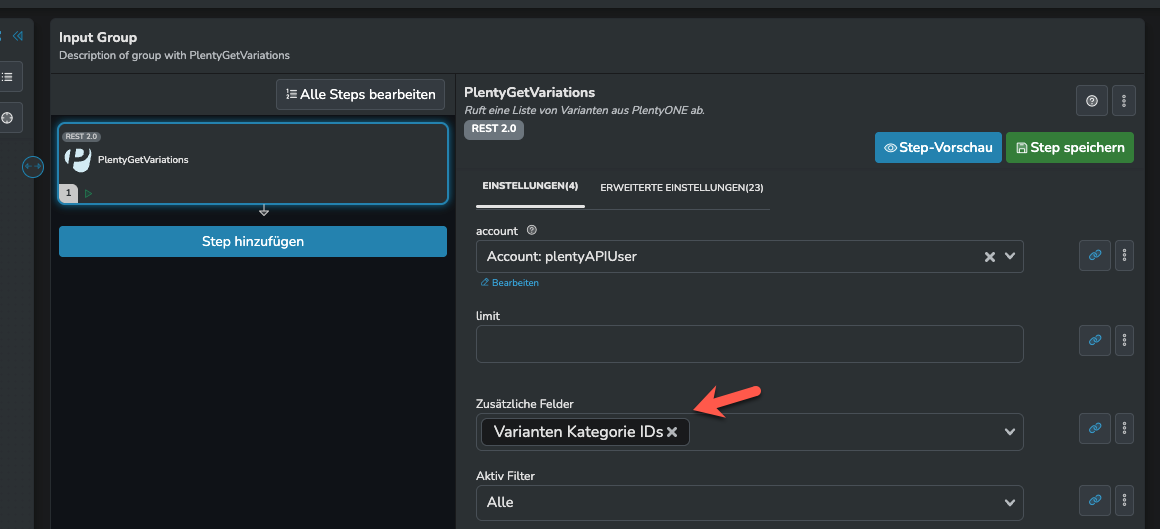1160x529 pixels.
Task: Click link icon next to limit field
Action: click(1094, 340)
